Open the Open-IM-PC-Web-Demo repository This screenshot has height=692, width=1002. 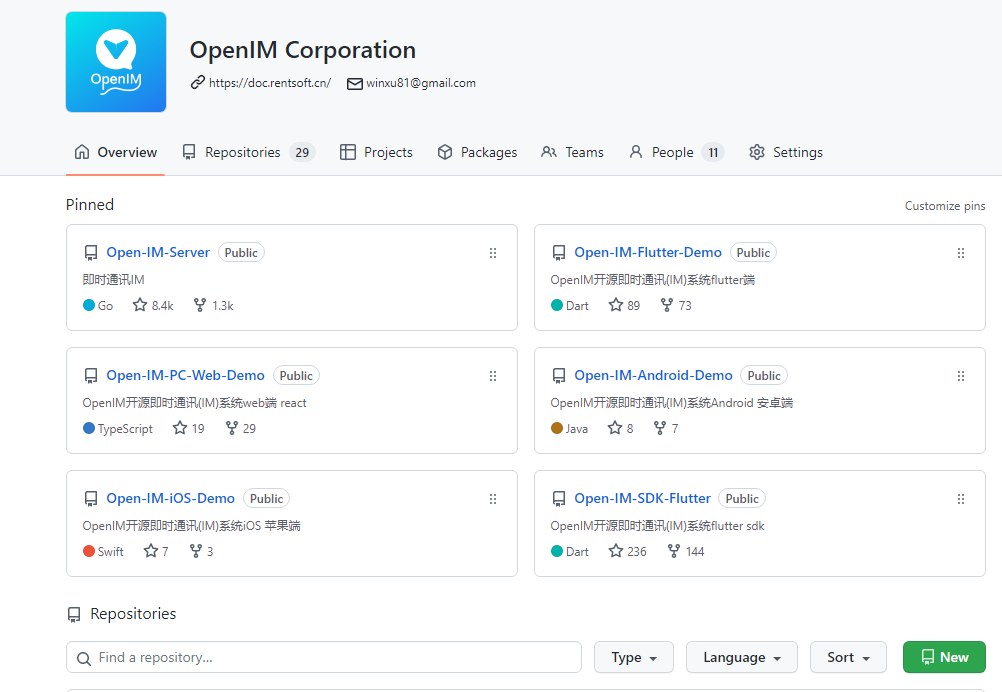(x=185, y=375)
